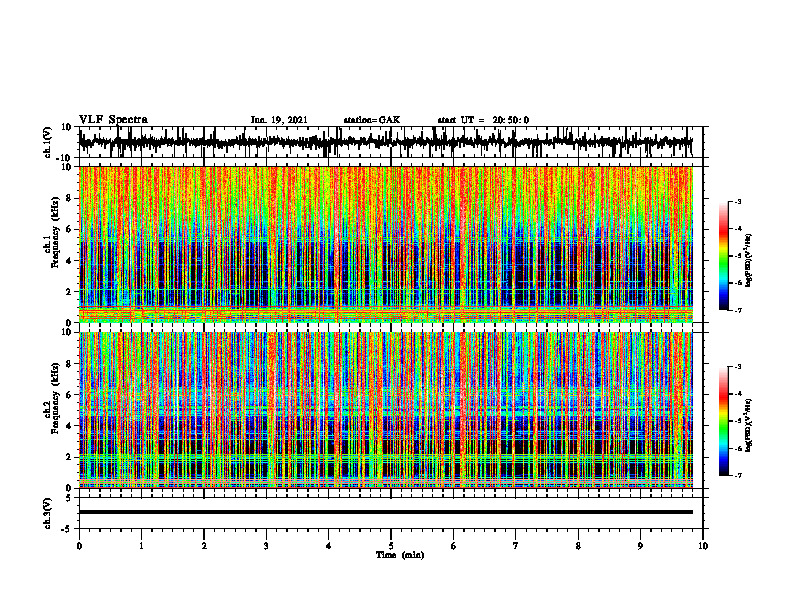Screen dimensions: 792x612
Task: Click time axis tick label 5
Action: (391, 546)
